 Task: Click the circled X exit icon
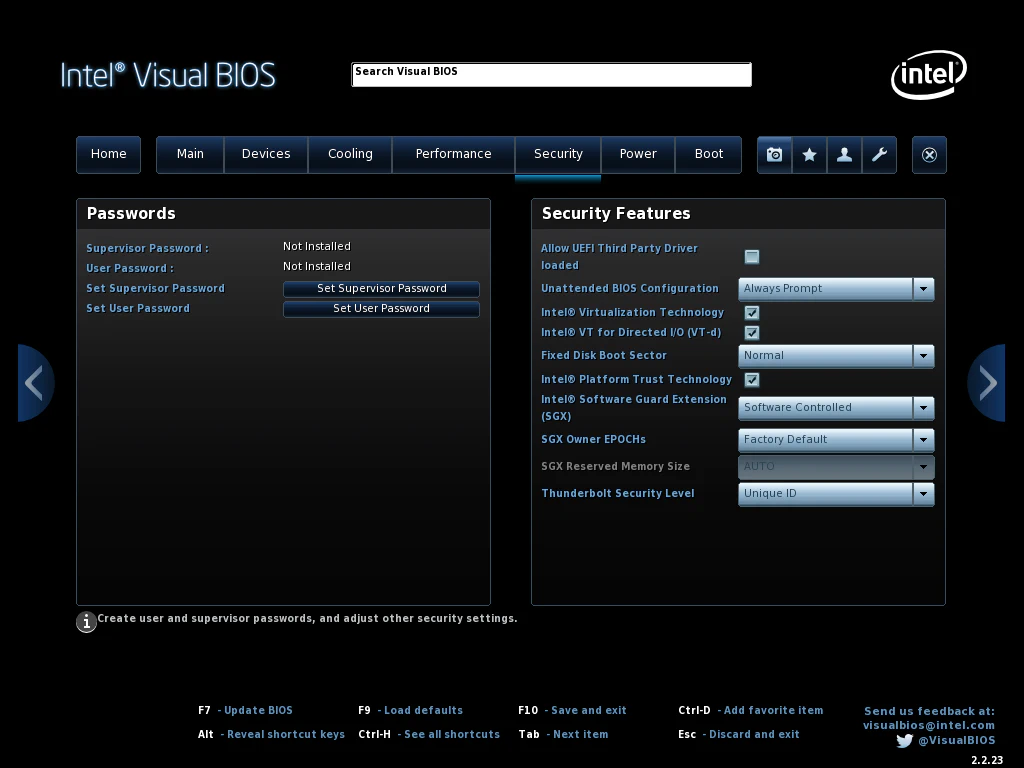[x=929, y=155]
